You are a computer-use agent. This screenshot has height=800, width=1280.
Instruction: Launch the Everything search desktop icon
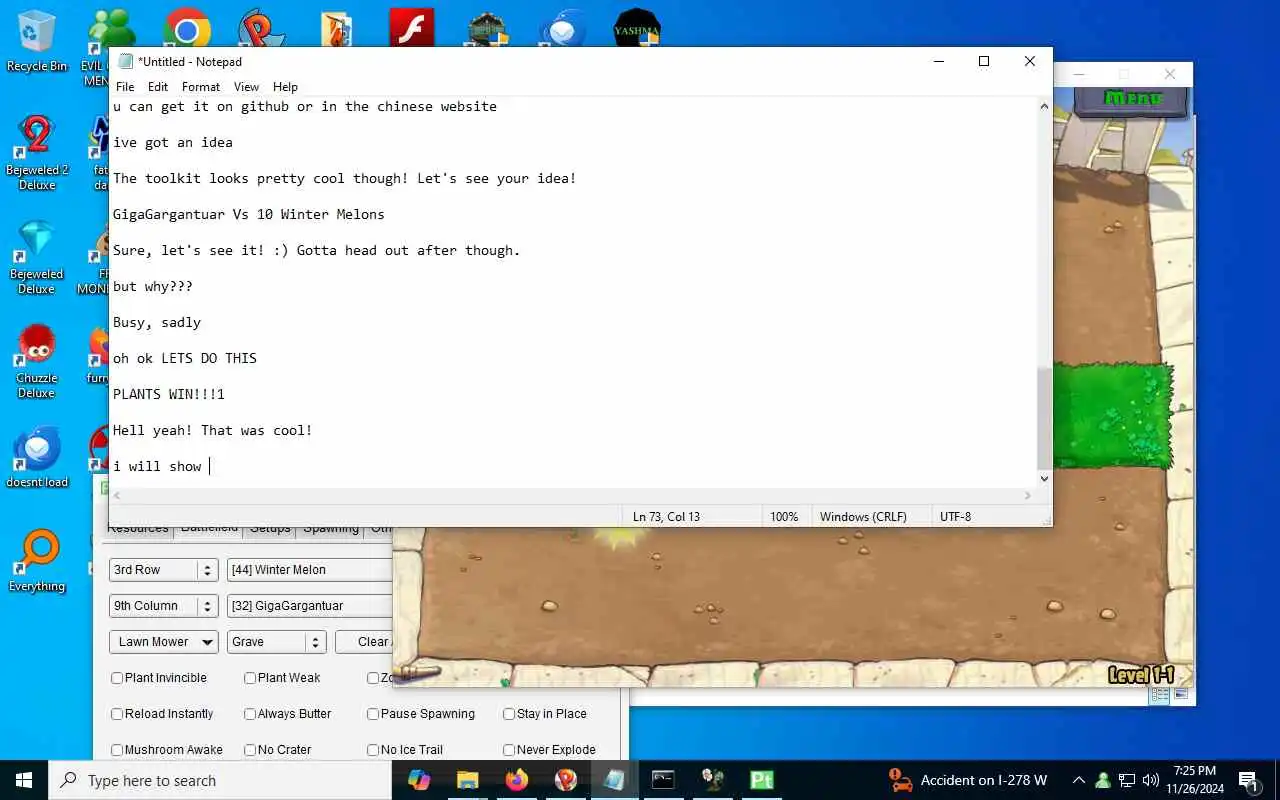point(37,562)
